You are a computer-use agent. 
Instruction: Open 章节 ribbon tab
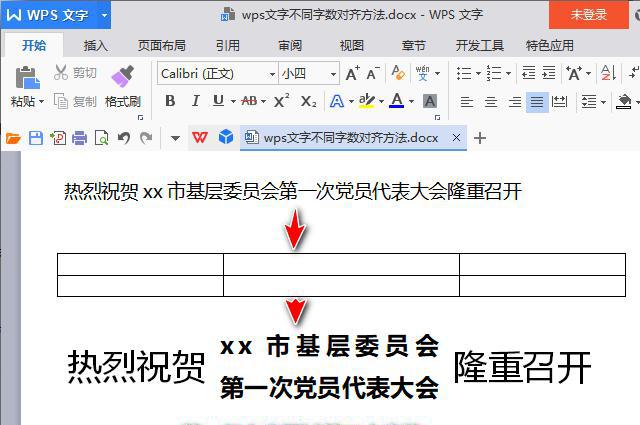(413, 45)
